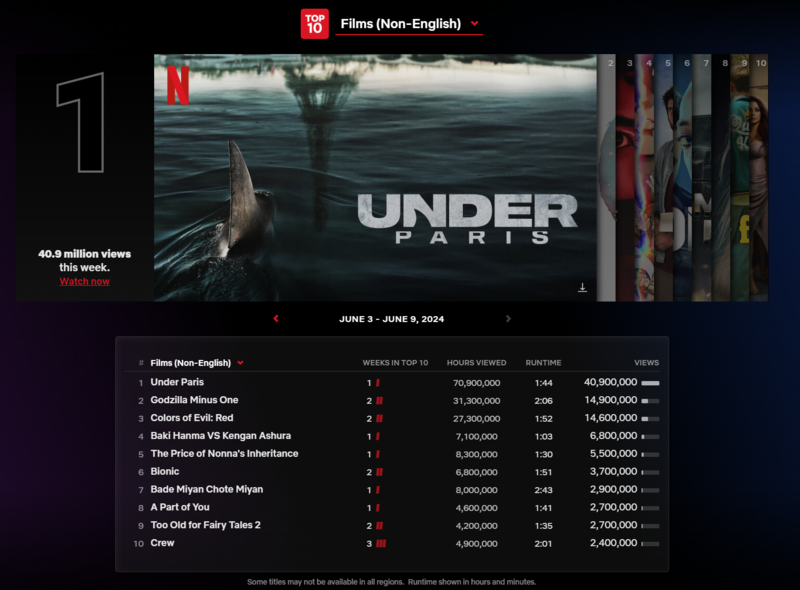
Task: Click weeks tally marks for Godzilla Minus One
Action: pyautogui.click(x=379, y=401)
